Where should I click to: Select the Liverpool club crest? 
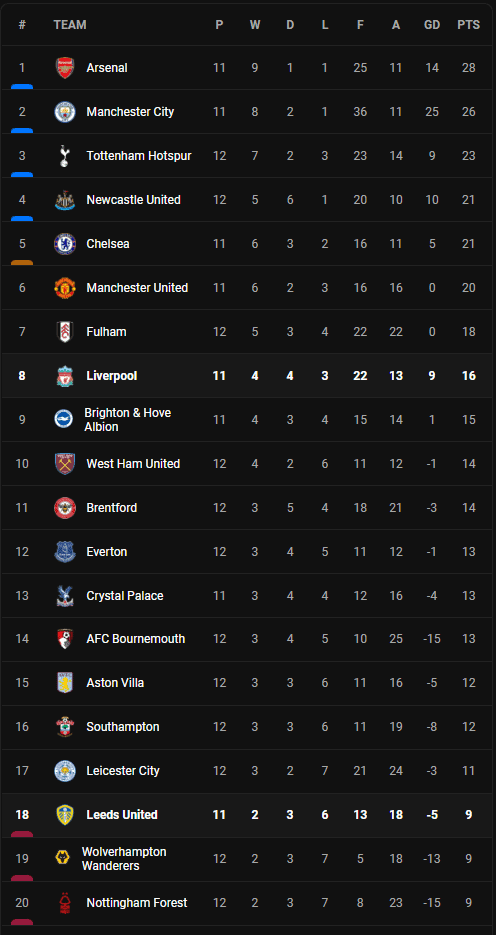click(x=65, y=376)
